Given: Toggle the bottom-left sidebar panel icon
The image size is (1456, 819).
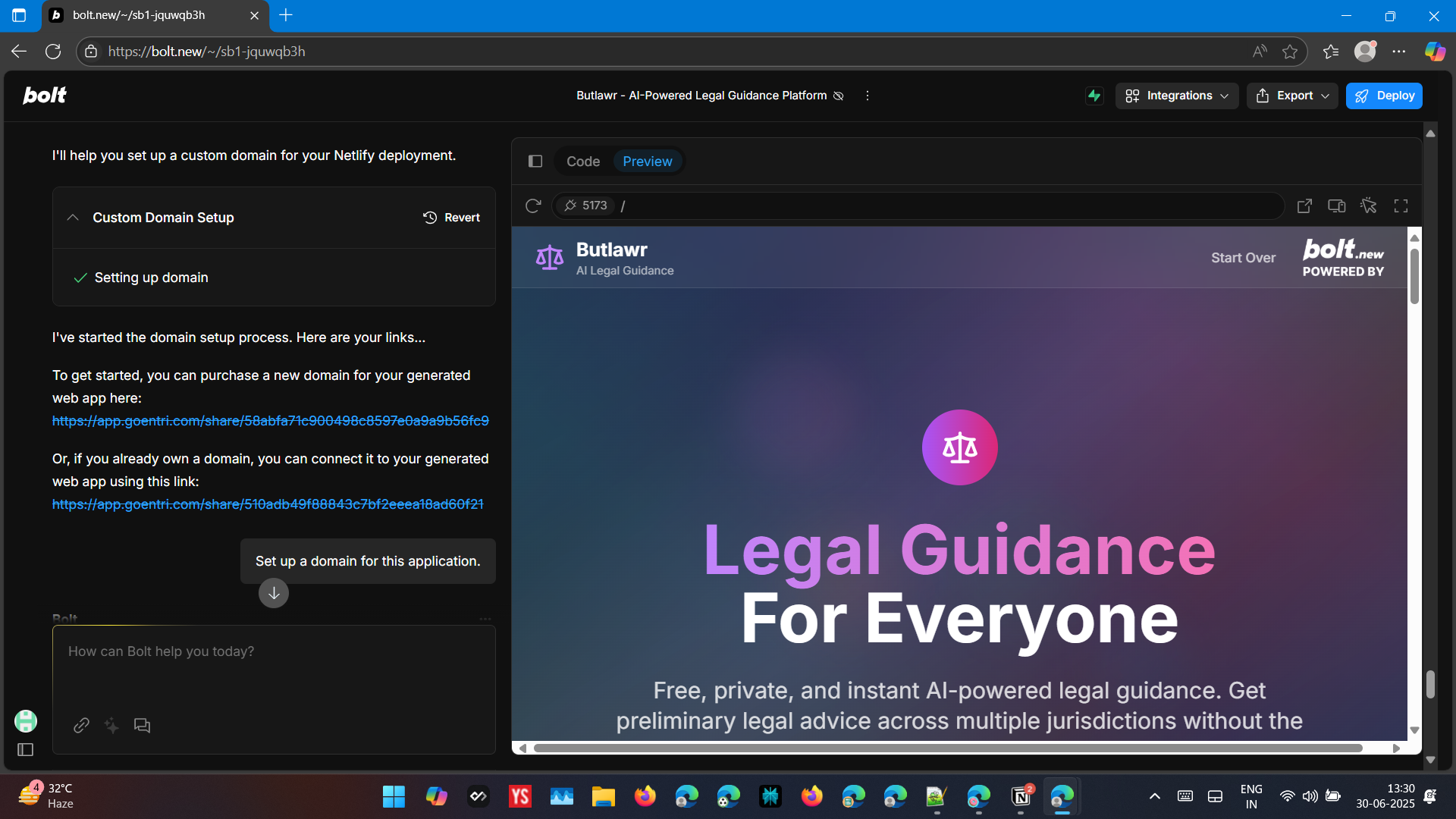Looking at the screenshot, I should 25,750.
